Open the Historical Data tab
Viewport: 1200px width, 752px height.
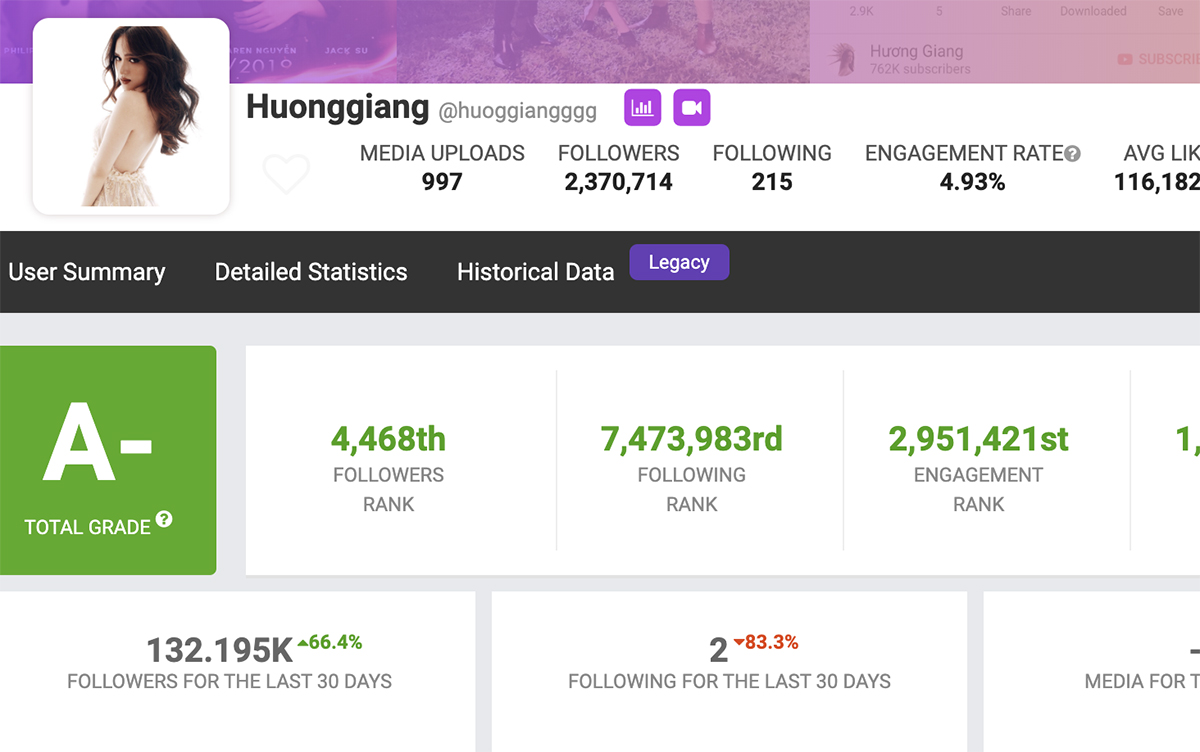click(x=535, y=272)
